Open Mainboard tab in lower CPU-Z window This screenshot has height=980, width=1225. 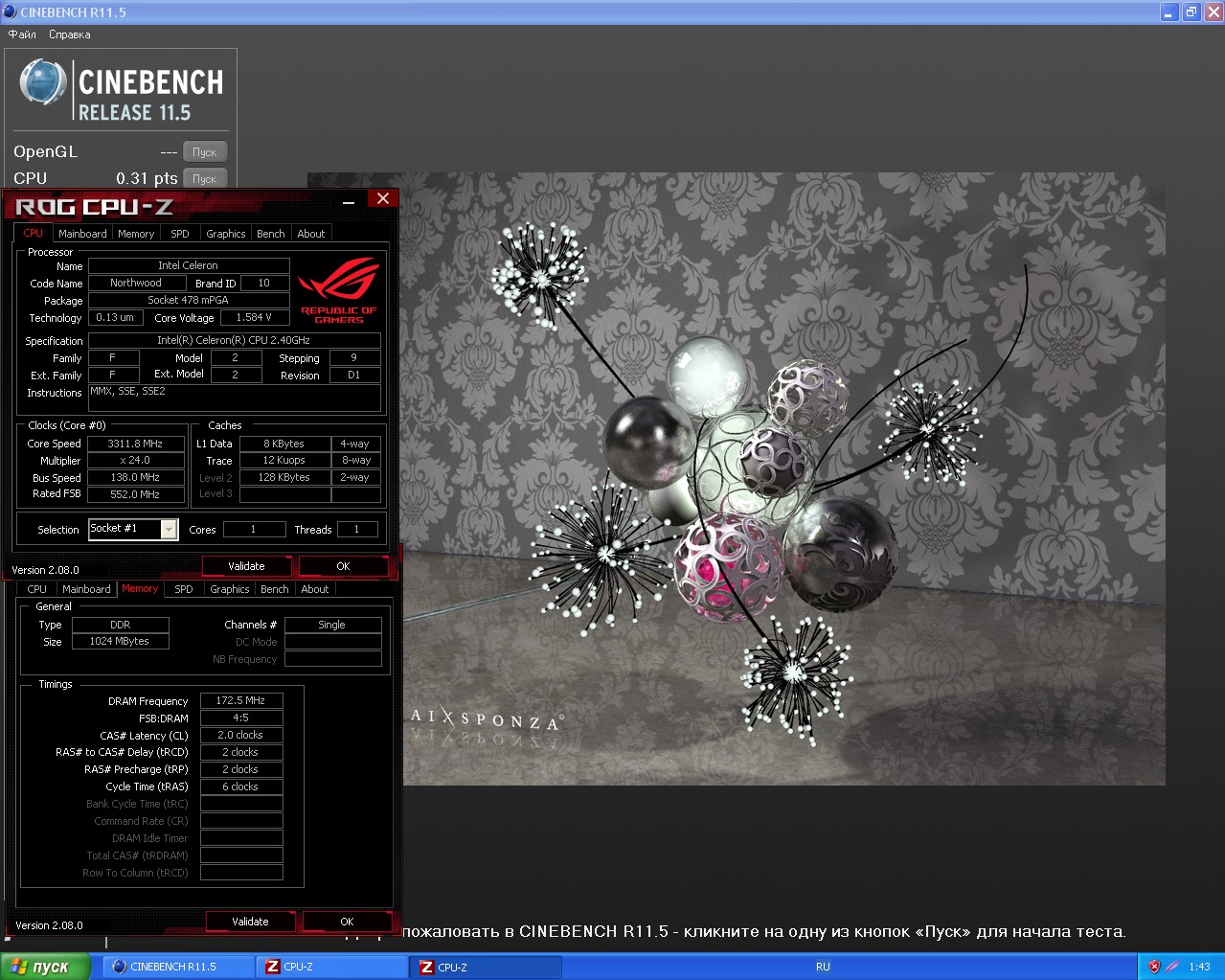[86, 589]
